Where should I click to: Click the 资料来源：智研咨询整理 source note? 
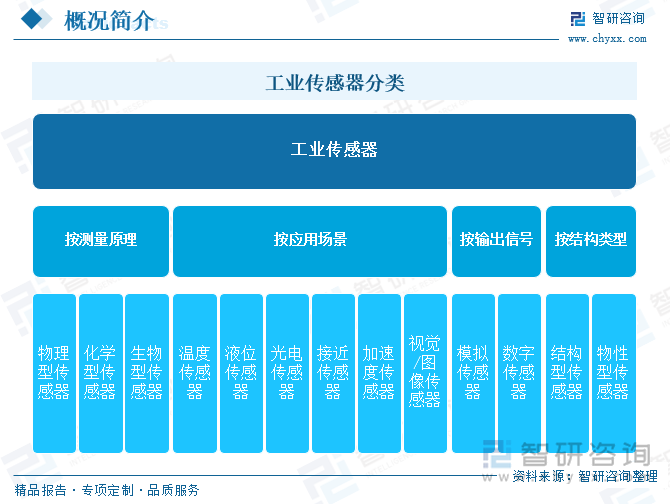(585, 476)
